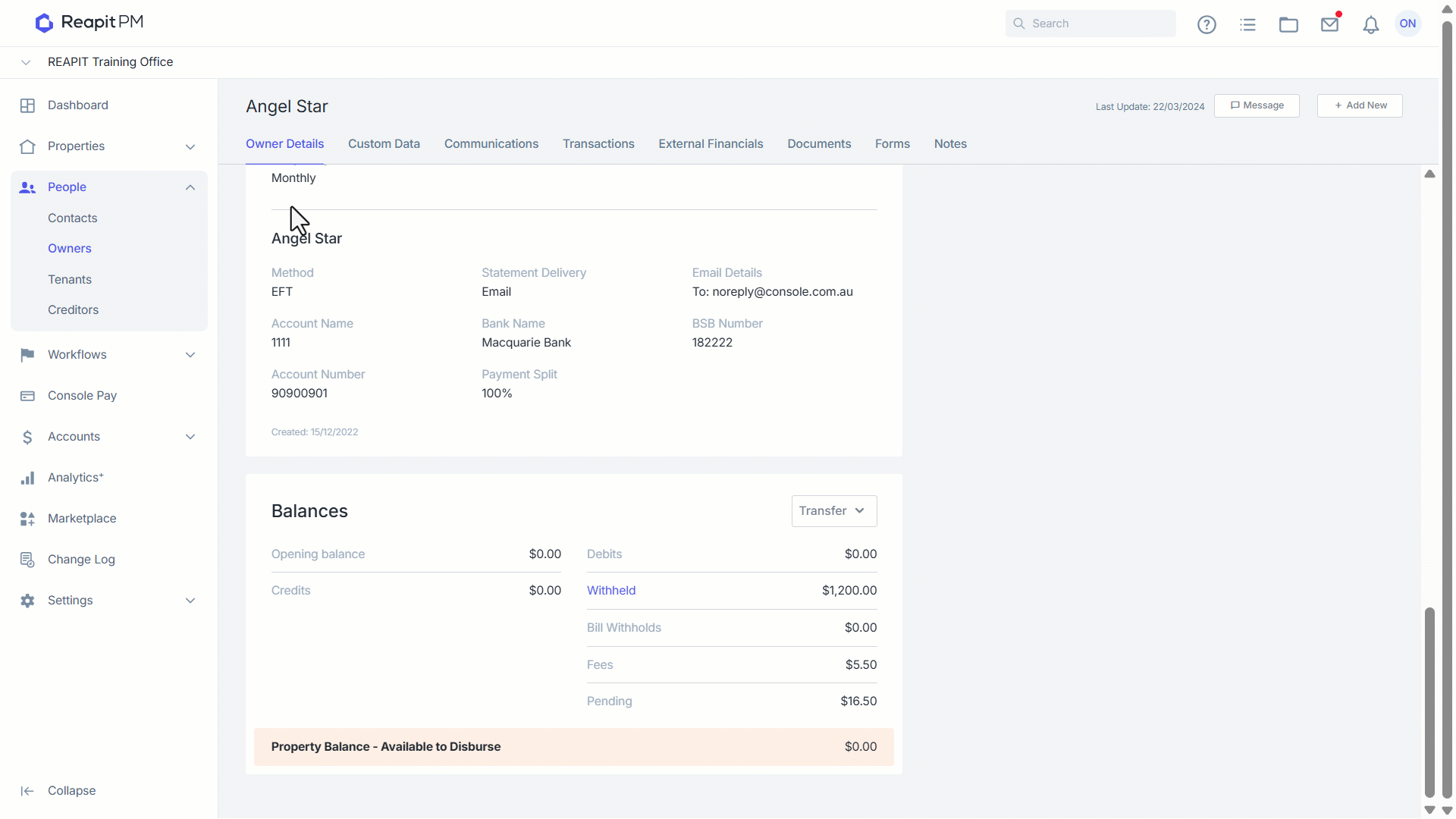
Task: Click the Analytics bar chart icon
Action: tap(27, 478)
